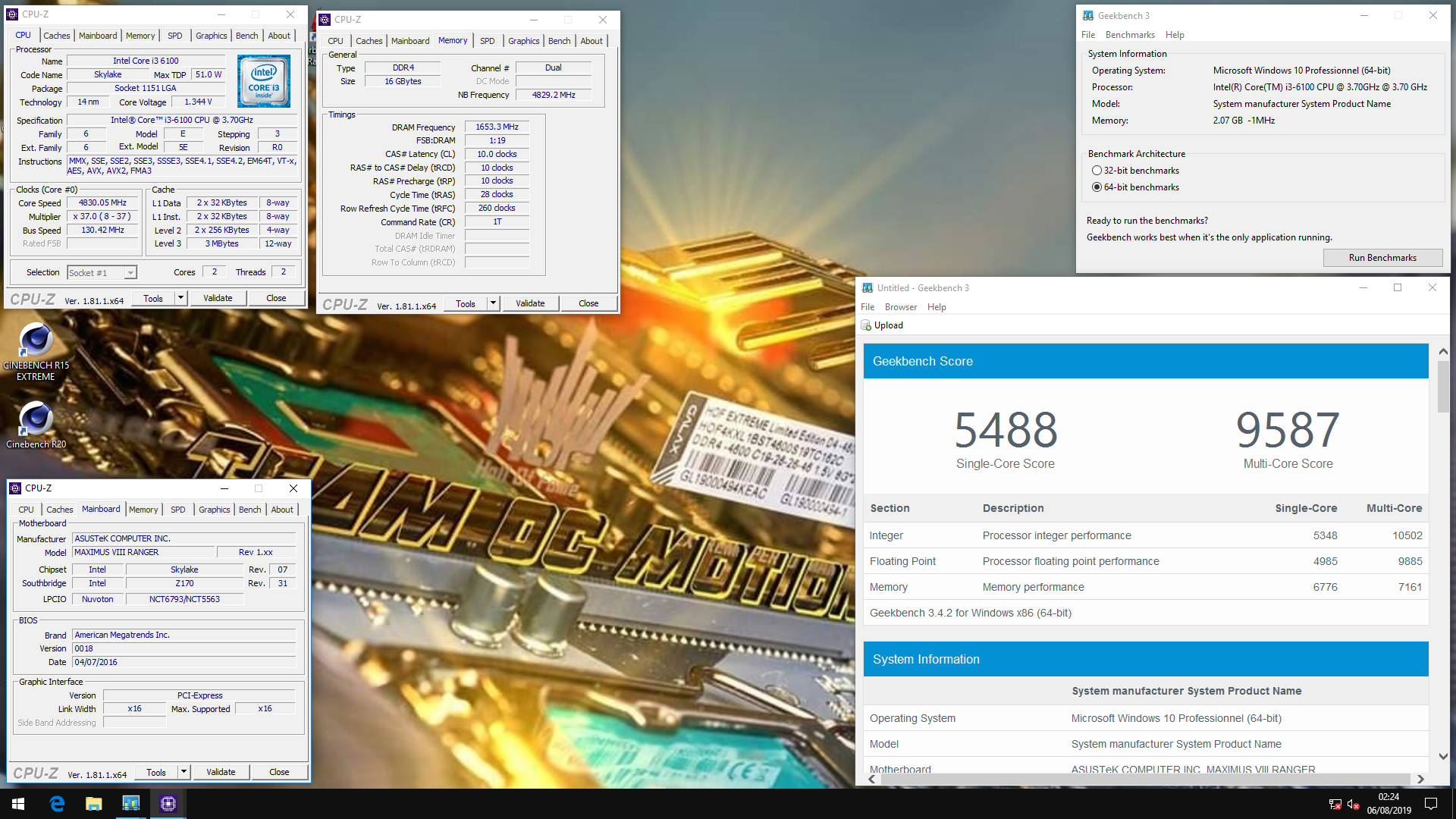The width and height of the screenshot is (1456, 819).
Task: Click NB Frequency value 4829.2 MHz
Action: click(x=554, y=96)
